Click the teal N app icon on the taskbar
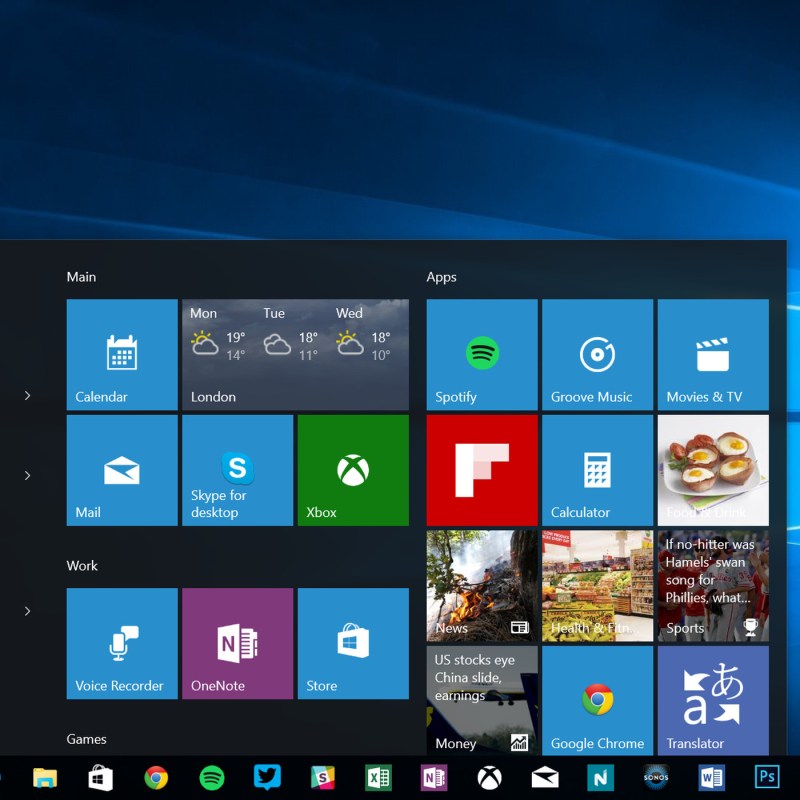The image size is (800, 800). (x=601, y=778)
